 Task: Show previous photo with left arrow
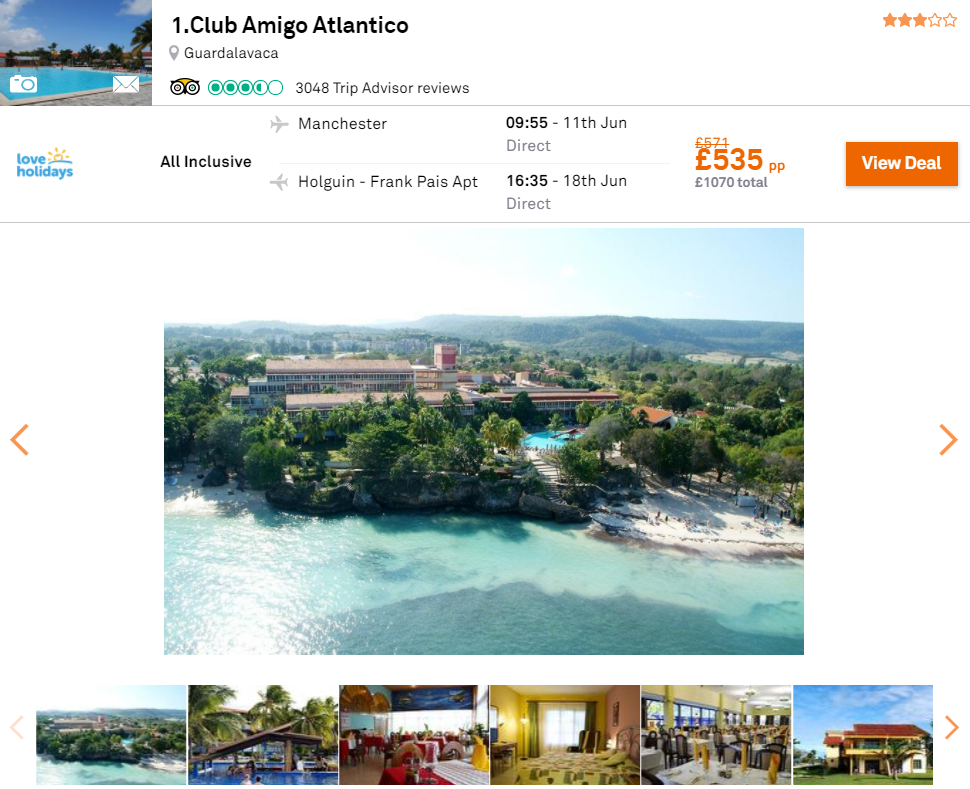[x=20, y=440]
